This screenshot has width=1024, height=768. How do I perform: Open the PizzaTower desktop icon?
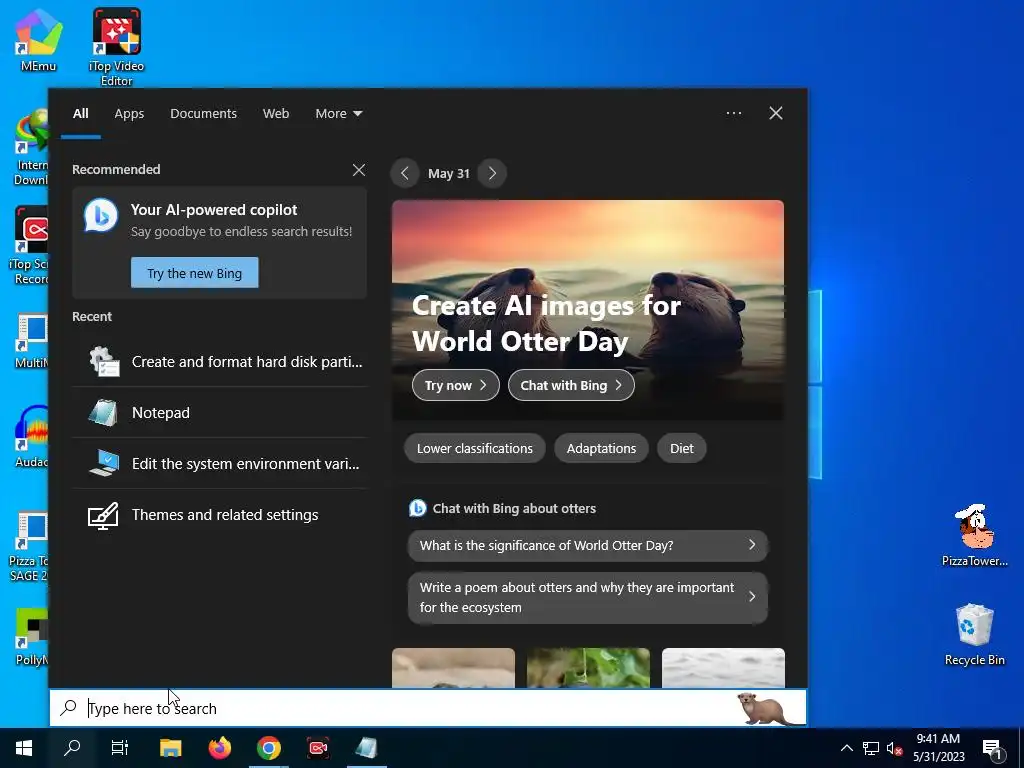tap(974, 535)
